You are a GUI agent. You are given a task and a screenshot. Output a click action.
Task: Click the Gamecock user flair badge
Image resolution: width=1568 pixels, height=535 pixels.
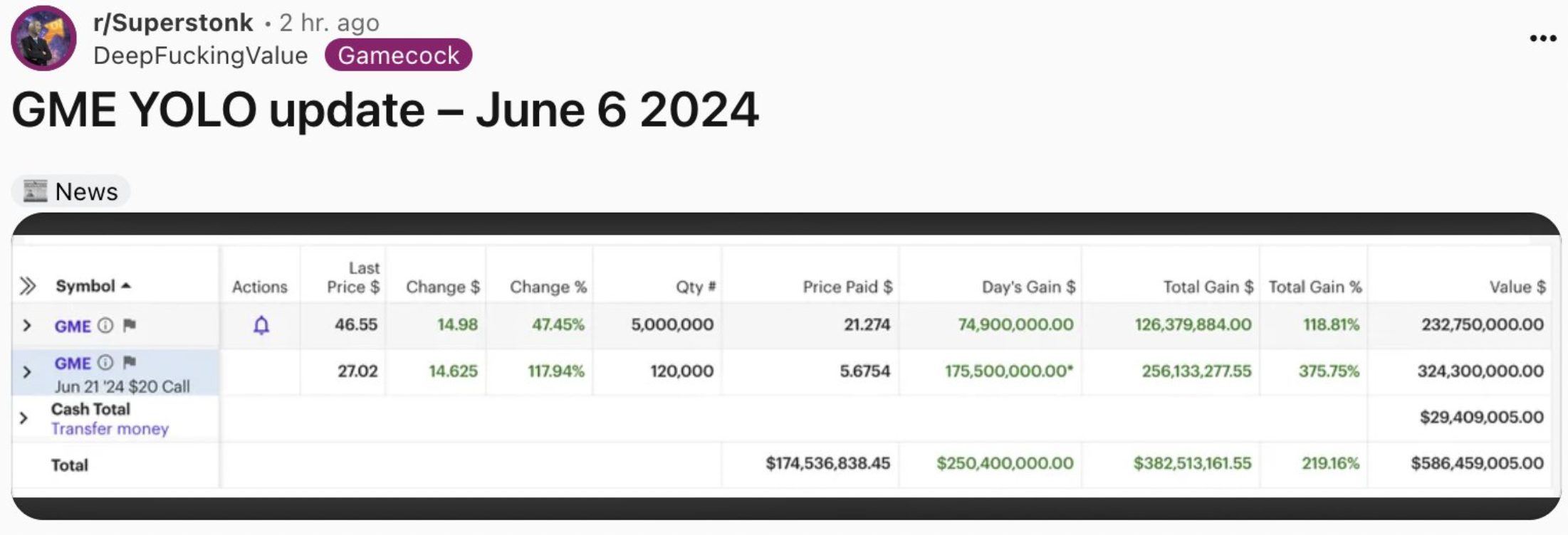tap(398, 55)
